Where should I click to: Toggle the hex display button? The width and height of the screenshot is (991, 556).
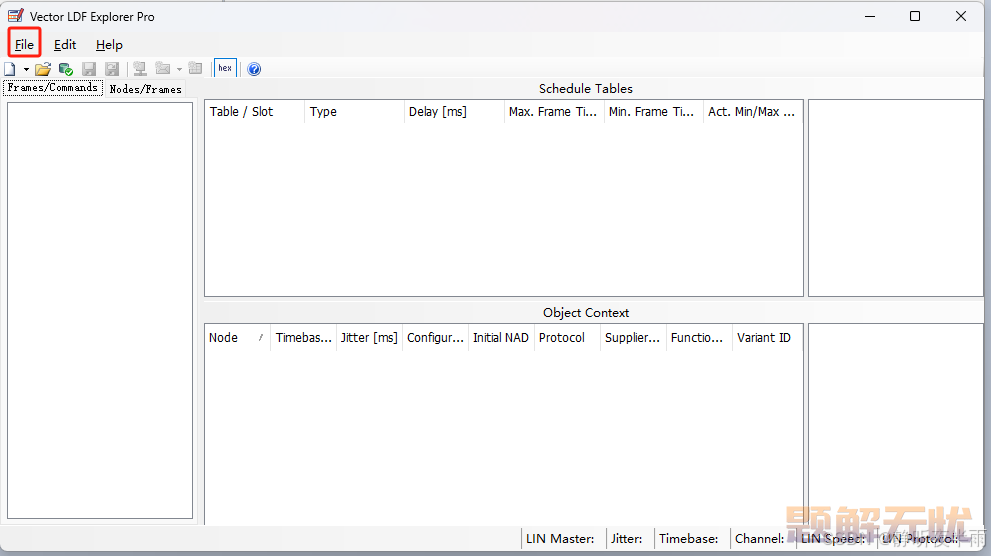(x=225, y=68)
